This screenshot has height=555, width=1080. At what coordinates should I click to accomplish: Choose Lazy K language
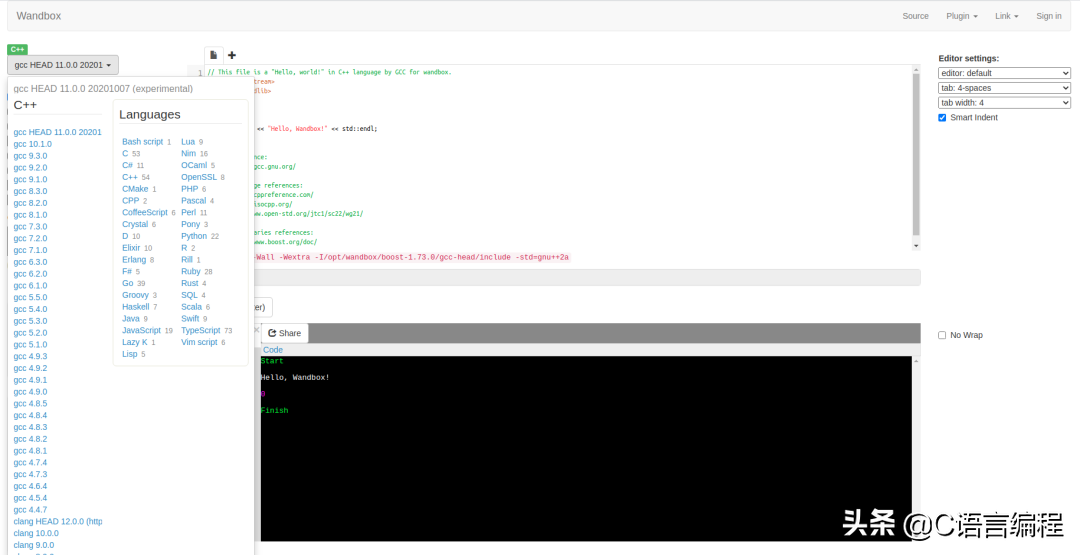coord(135,342)
